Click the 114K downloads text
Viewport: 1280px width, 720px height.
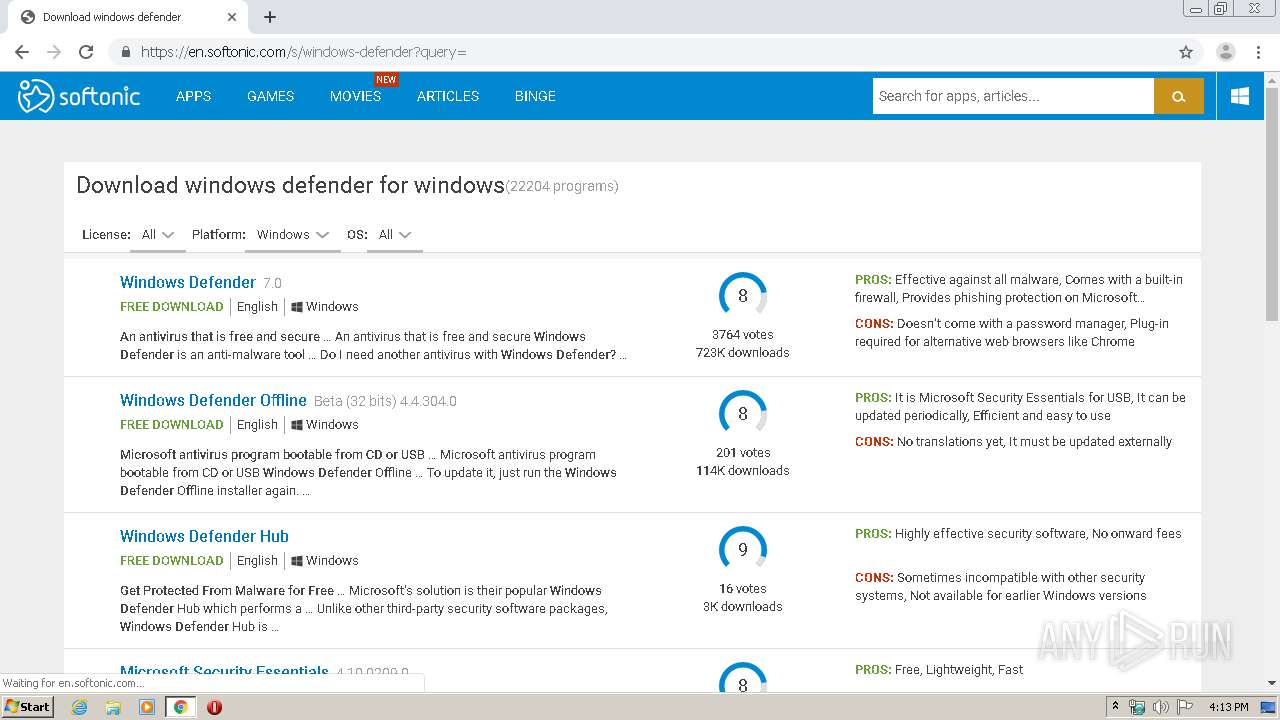[743, 471]
